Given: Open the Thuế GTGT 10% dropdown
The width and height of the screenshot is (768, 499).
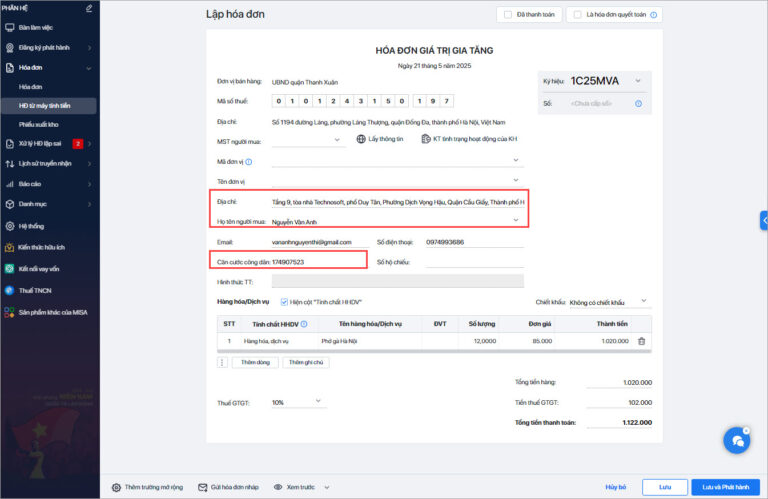Looking at the screenshot, I should (x=318, y=401).
